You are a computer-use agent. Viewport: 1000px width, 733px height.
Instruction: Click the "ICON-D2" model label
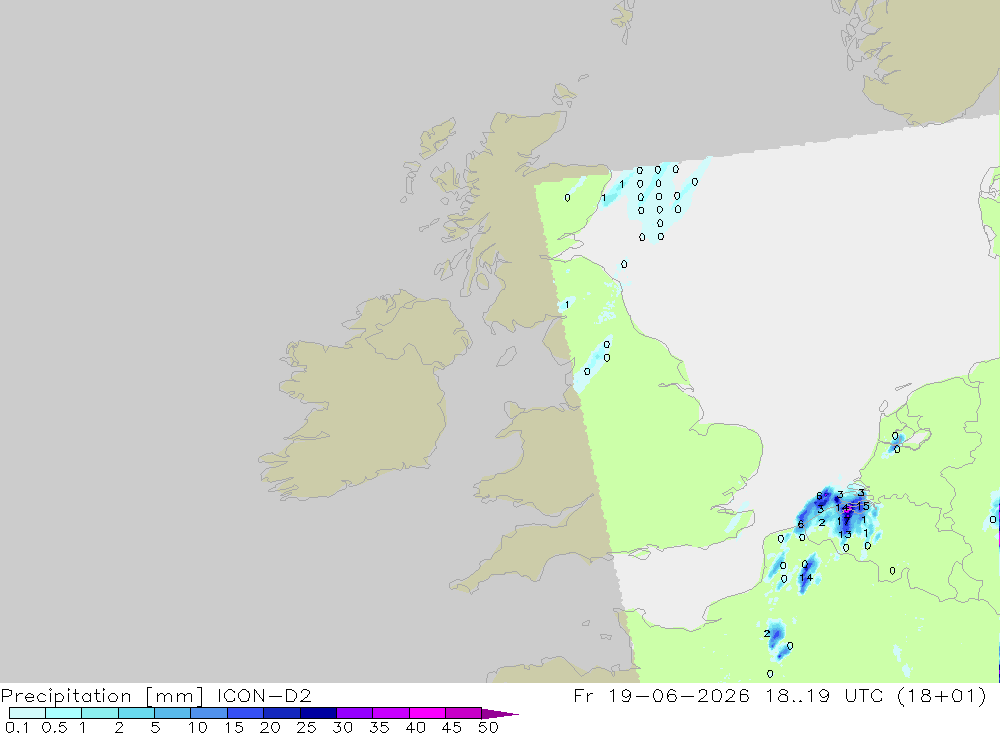(x=264, y=695)
